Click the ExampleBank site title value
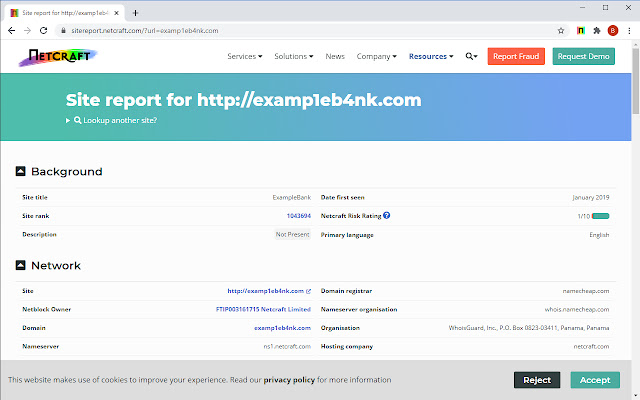Viewport: 640px width, 400px height. [291, 198]
